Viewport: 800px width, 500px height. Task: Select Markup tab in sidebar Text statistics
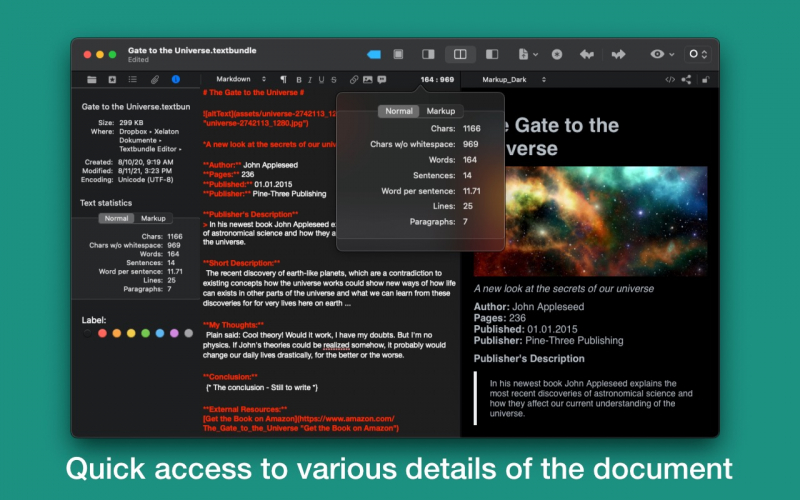[153, 218]
